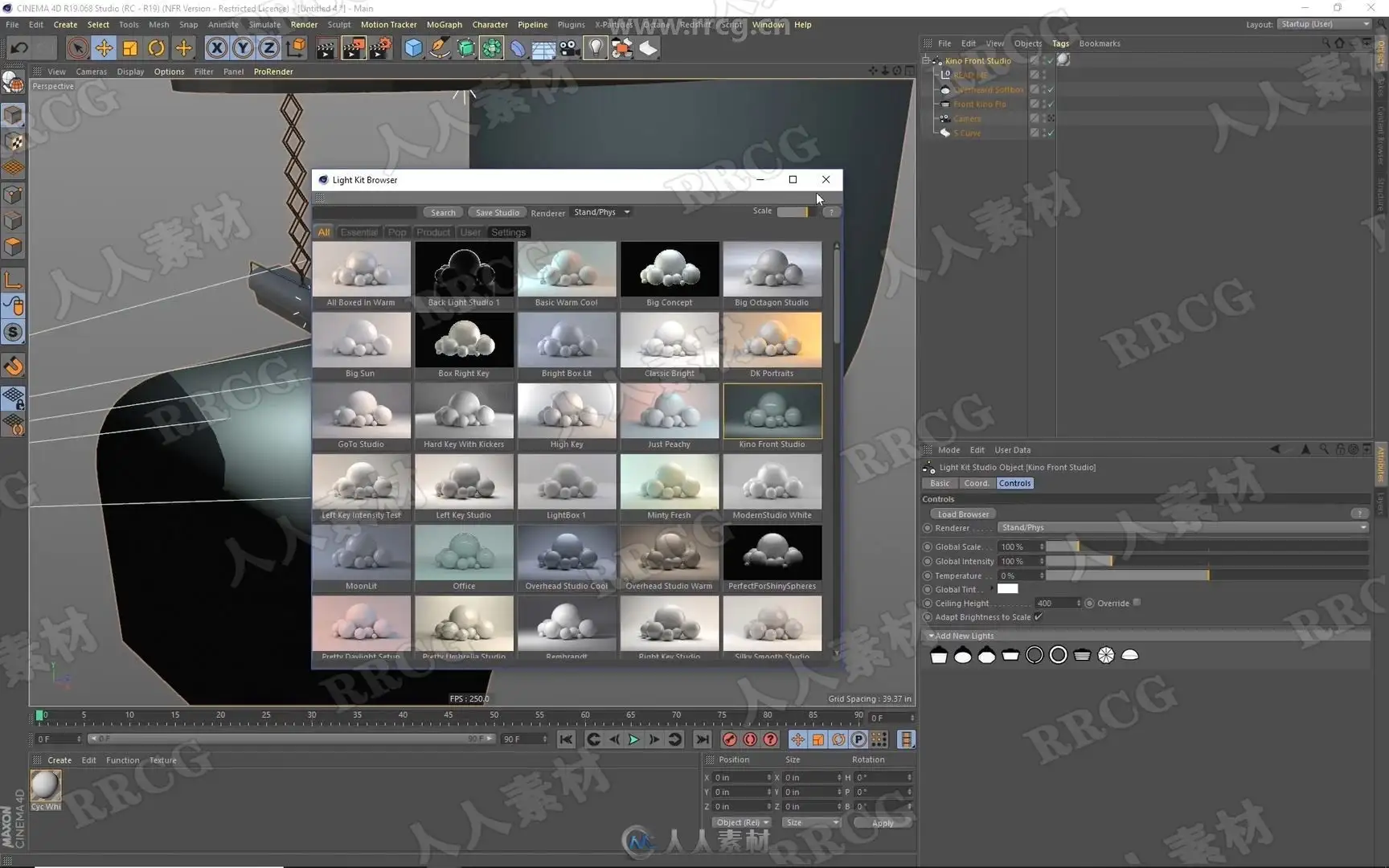1389x868 pixels.
Task: Click the Light bulb icon
Action: point(595,49)
